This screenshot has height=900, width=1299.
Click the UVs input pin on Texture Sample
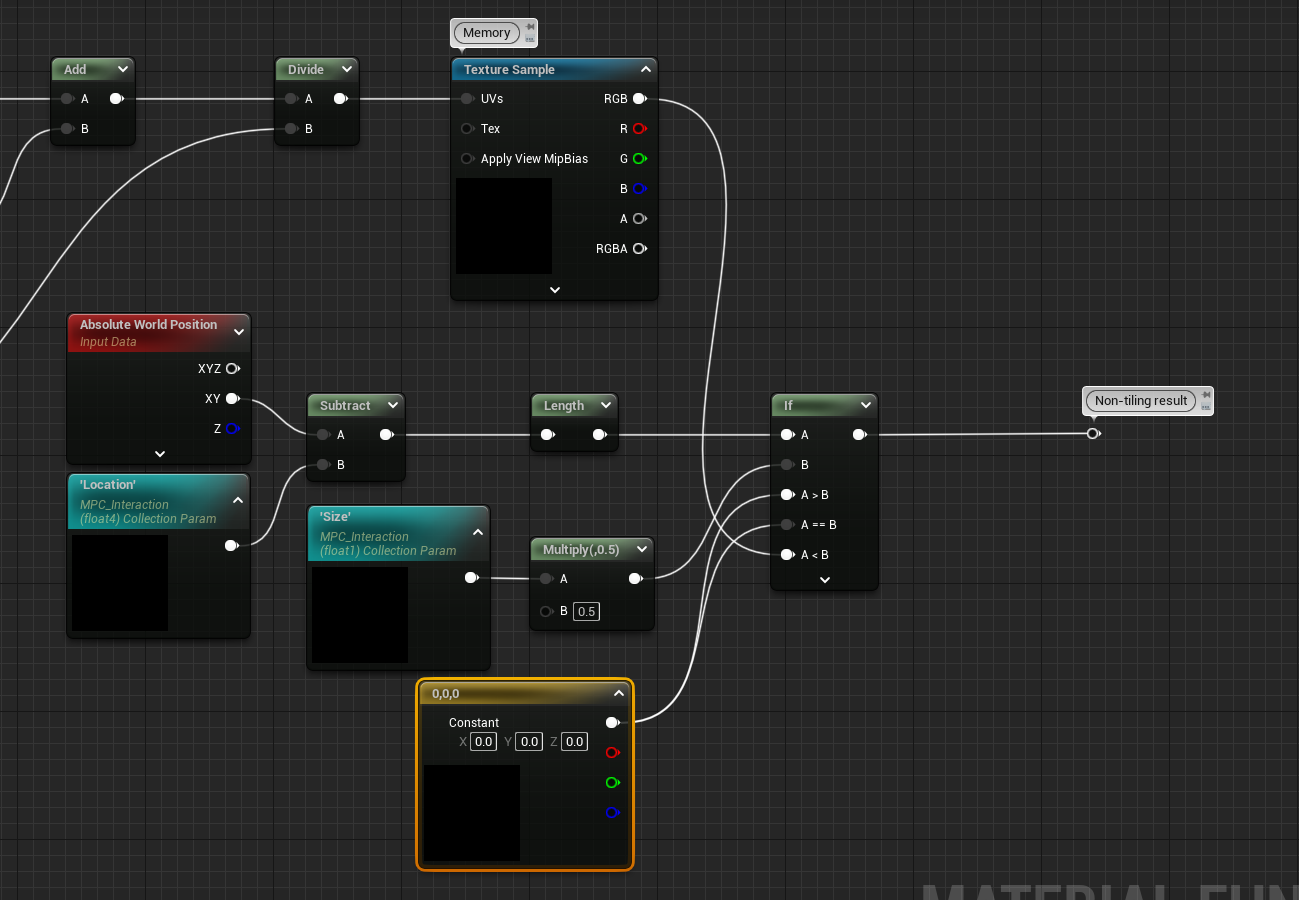(x=466, y=98)
